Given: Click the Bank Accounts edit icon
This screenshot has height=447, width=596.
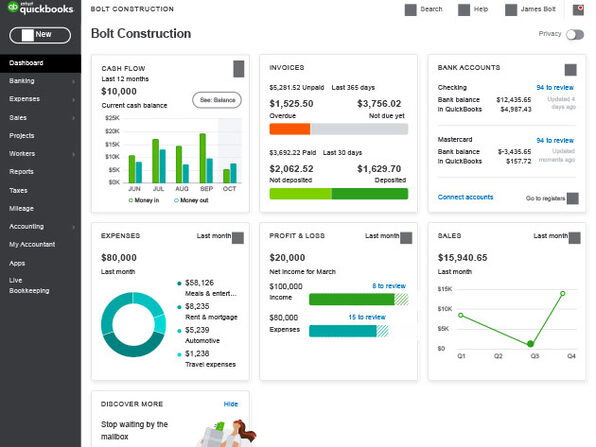Looking at the screenshot, I should tap(571, 70).
